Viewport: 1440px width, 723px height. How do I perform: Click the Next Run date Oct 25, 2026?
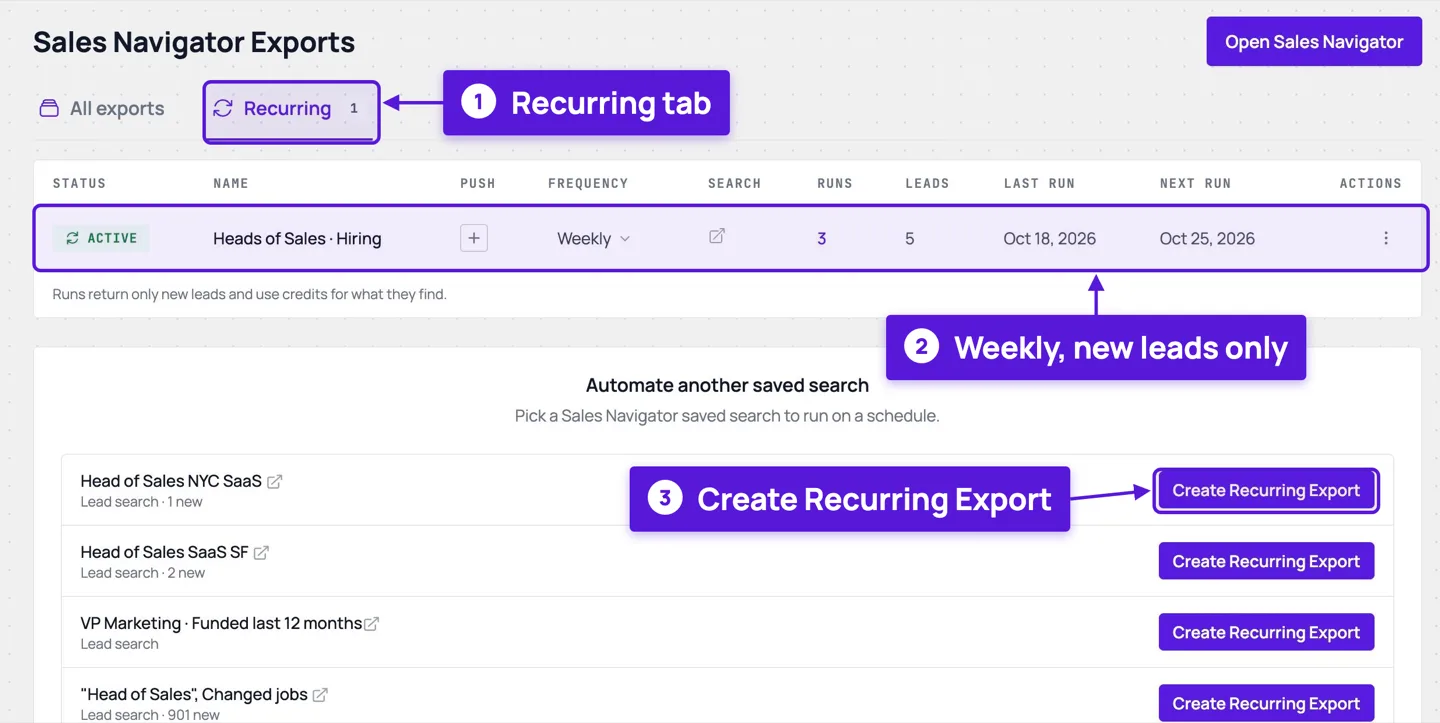1207,238
